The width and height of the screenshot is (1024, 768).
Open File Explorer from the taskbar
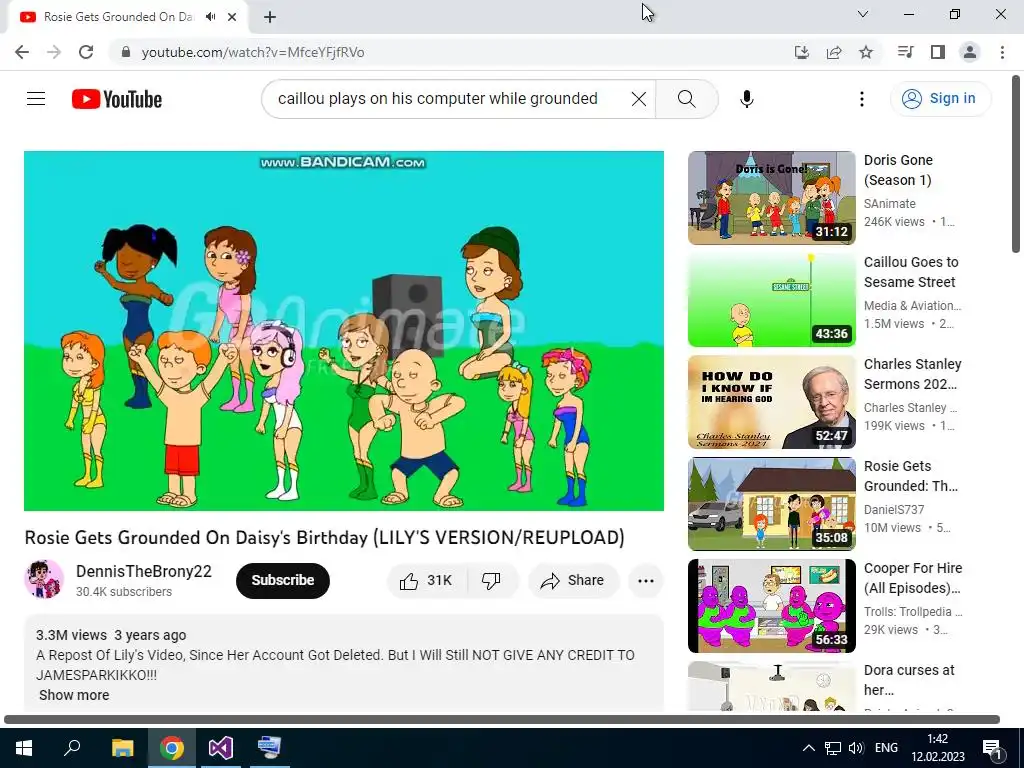pyautogui.click(x=122, y=747)
